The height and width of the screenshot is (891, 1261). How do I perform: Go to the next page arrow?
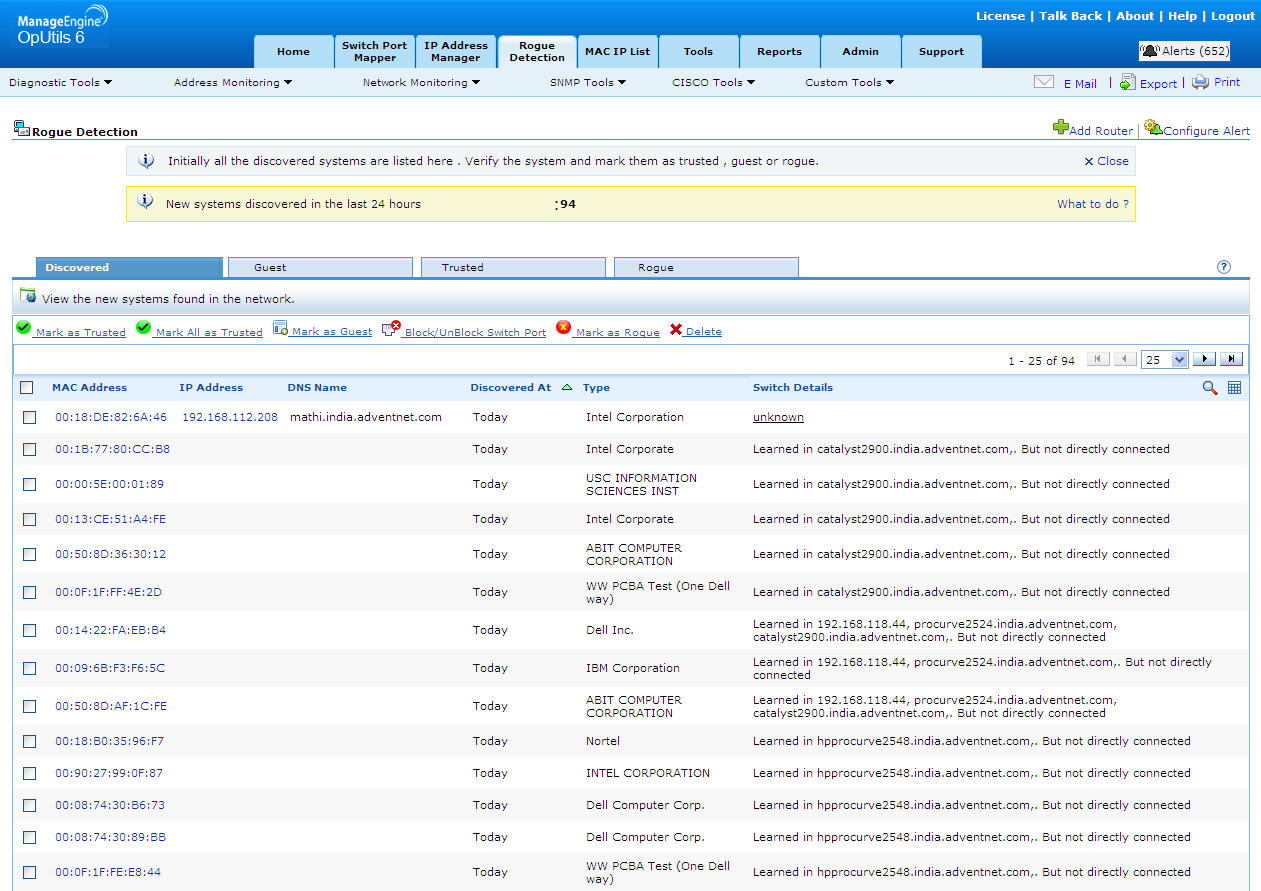click(x=1205, y=360)
